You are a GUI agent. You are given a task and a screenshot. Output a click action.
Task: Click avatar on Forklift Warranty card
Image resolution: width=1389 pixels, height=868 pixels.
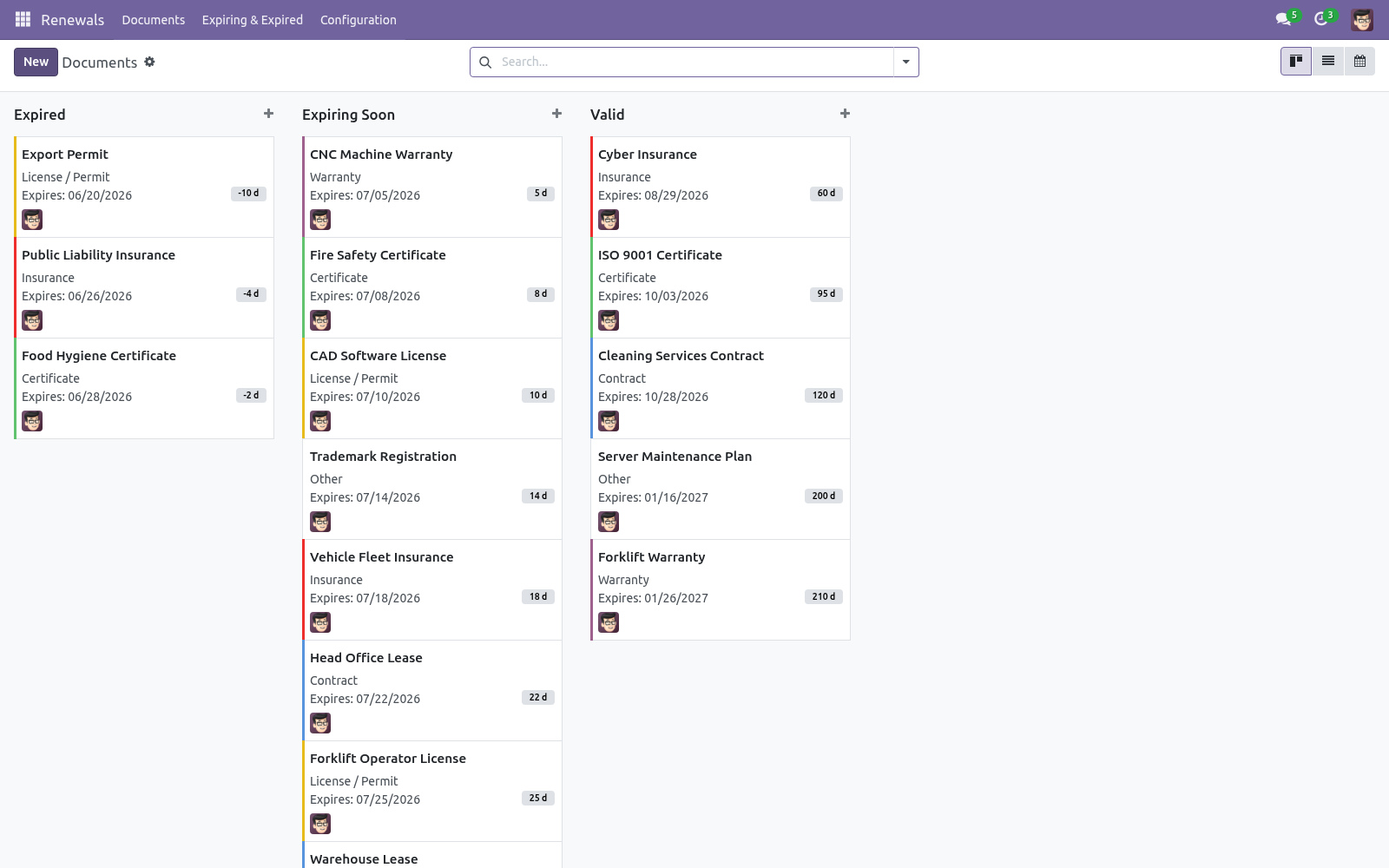609,622
